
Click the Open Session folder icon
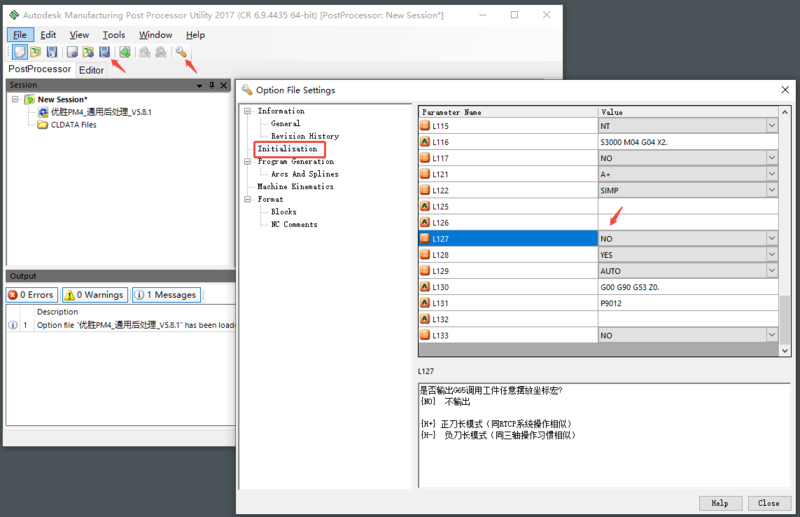tap(36, 52)
